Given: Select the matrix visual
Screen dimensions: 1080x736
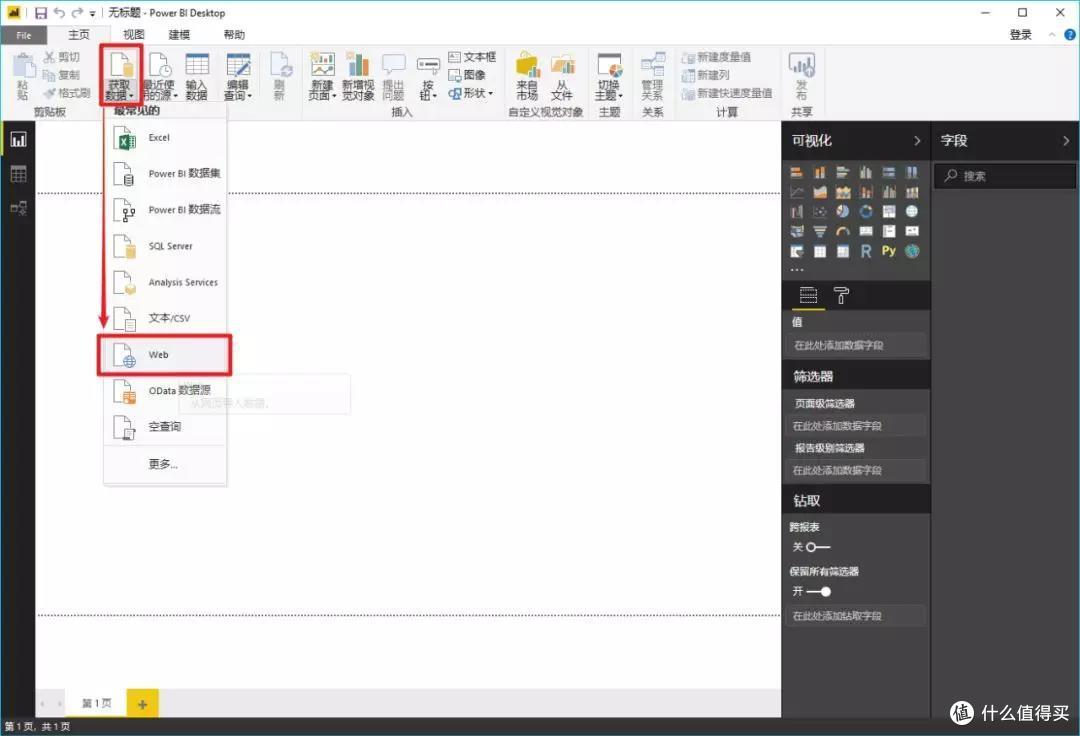Looking at the screenshot, I should click(842, 251).
